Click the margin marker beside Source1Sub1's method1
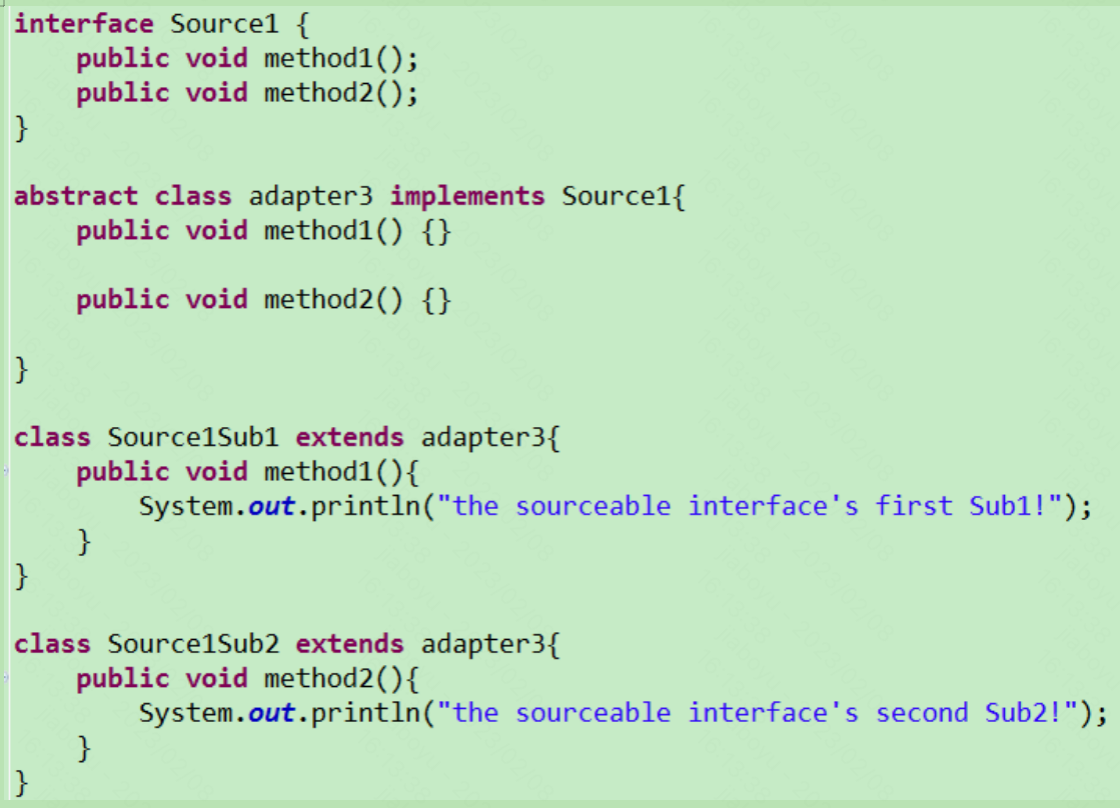Image resolution: width=1120 pixels, height=808 pixels. [x=5, y=471]
